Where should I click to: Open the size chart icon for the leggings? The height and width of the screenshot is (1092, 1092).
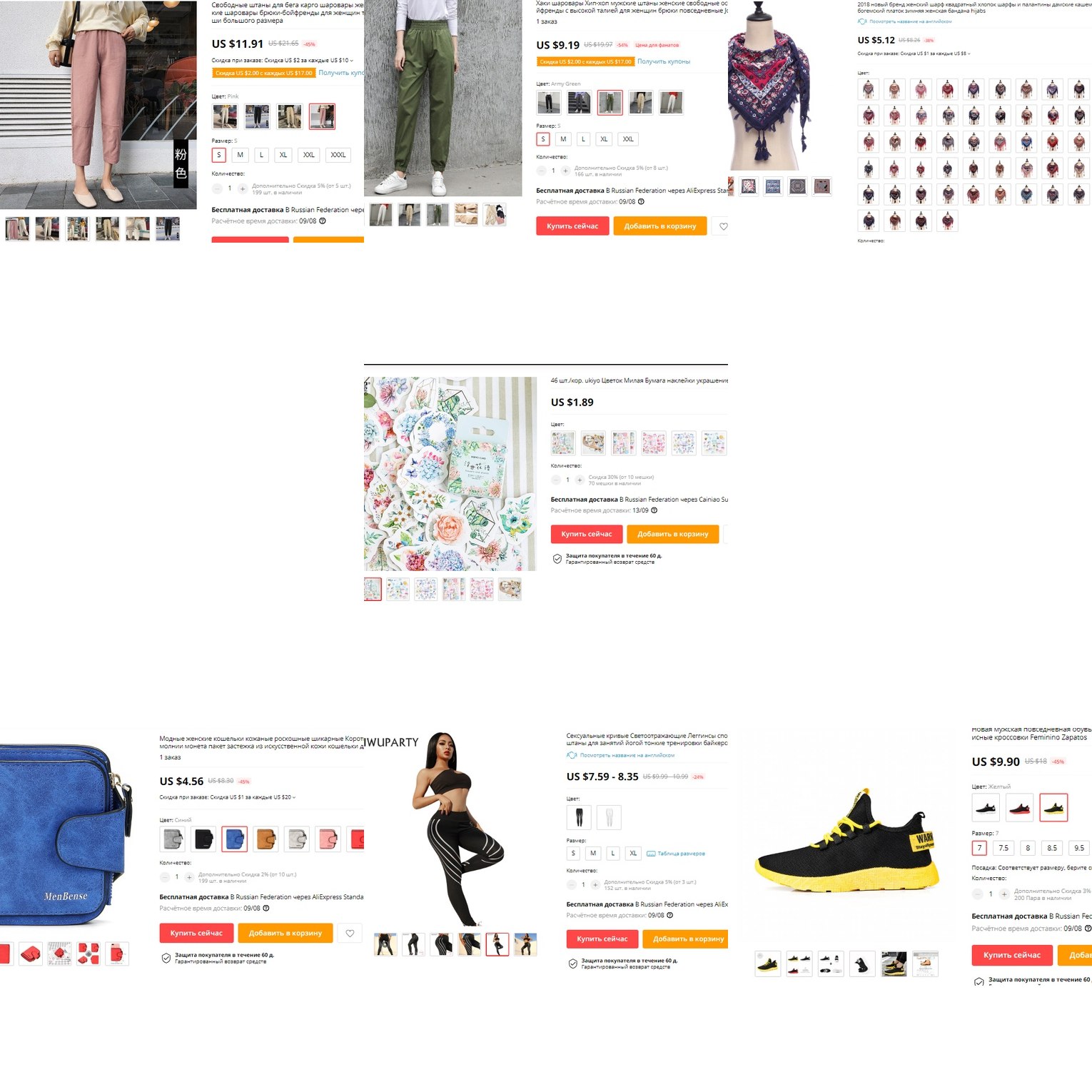click(x=651, y=854)
